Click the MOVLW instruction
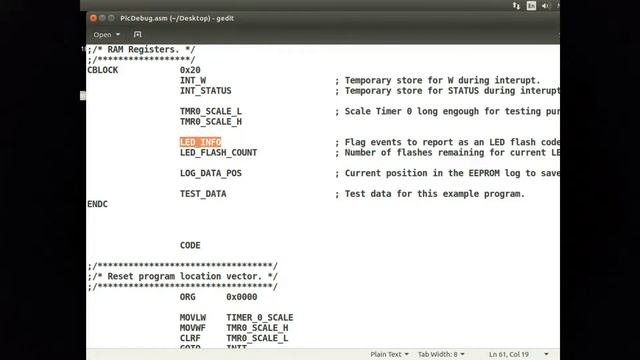 click(193, 318)
